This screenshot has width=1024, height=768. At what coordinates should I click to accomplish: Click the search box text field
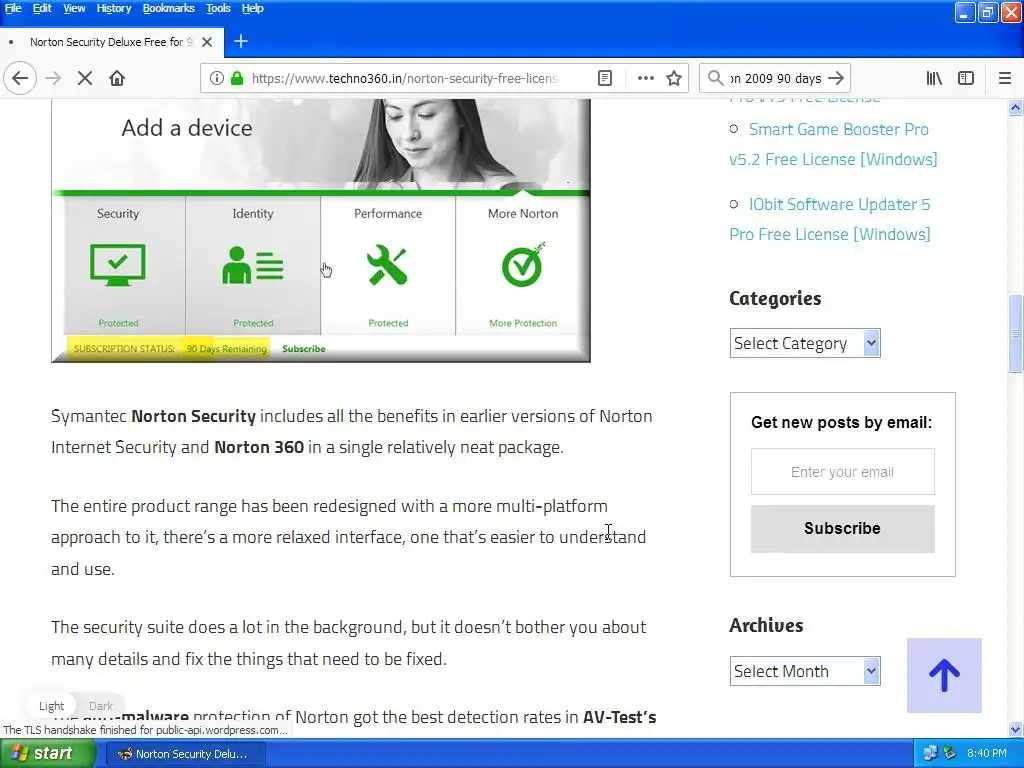(775, 78)
